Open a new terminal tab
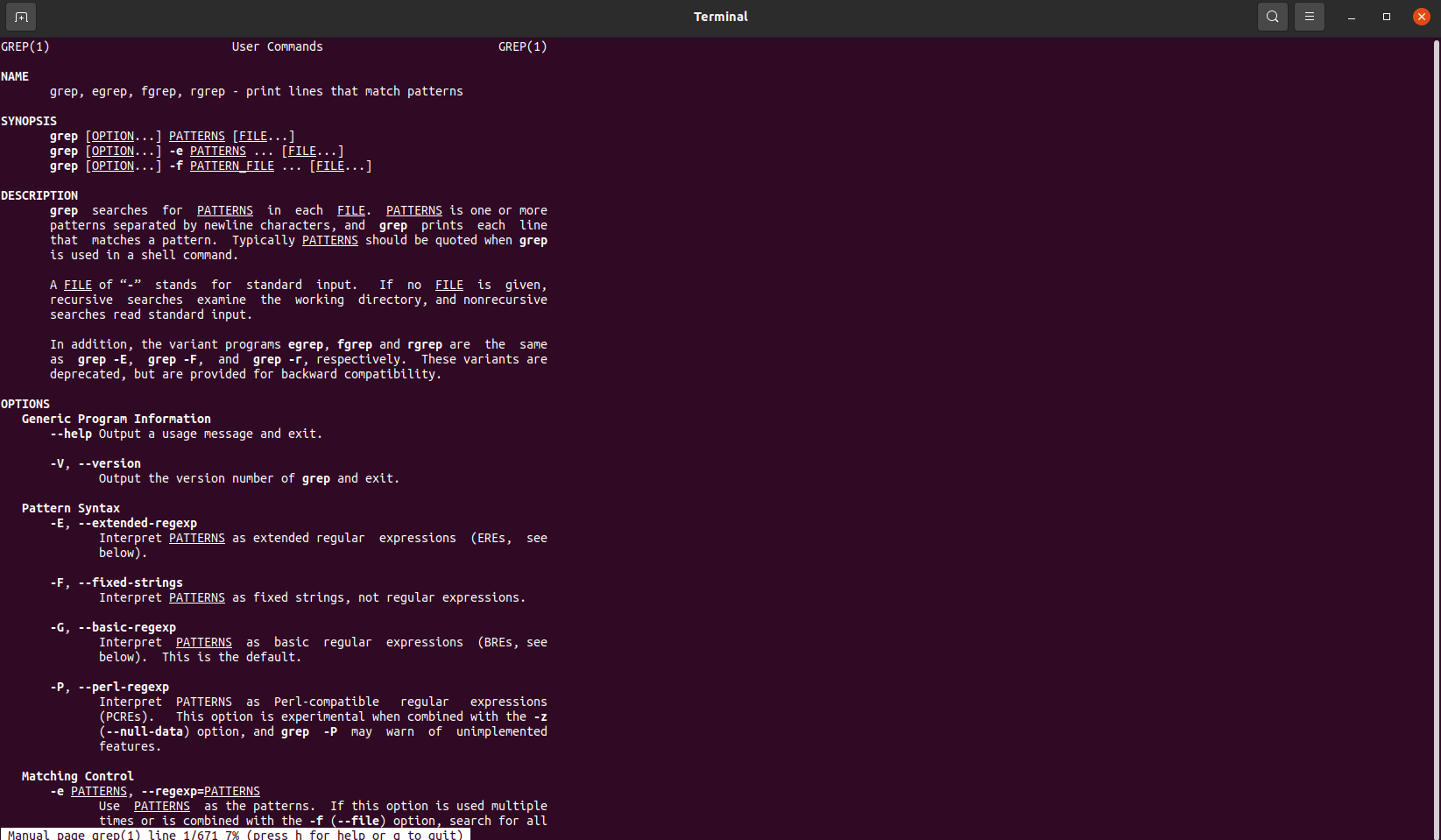 pyautogui.click(x=20, y=16)
